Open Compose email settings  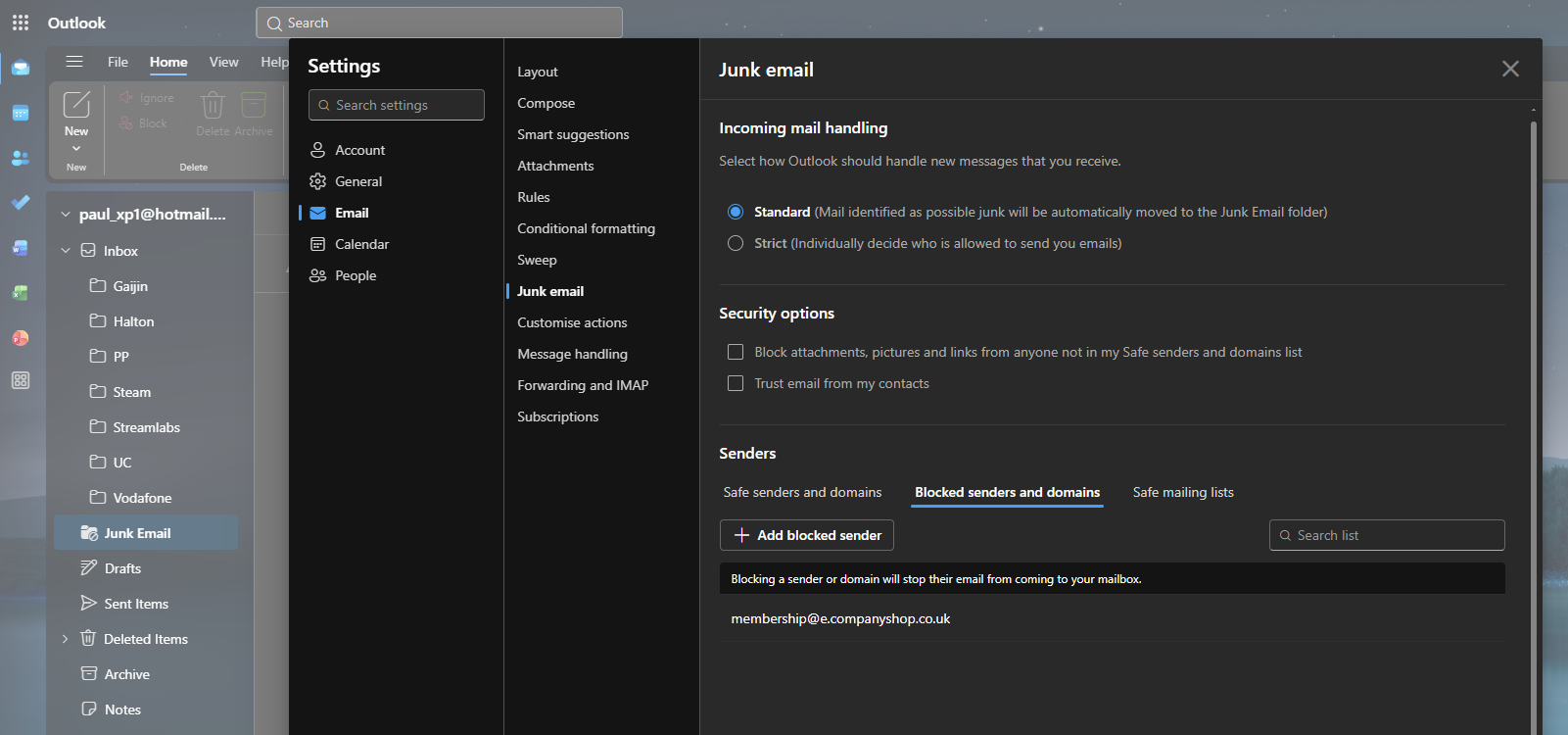[546, 103]
